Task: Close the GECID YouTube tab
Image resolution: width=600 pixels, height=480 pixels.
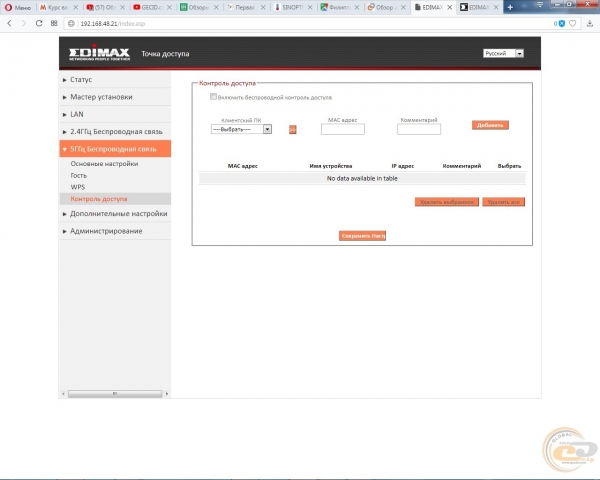Action: click(169, 7)
